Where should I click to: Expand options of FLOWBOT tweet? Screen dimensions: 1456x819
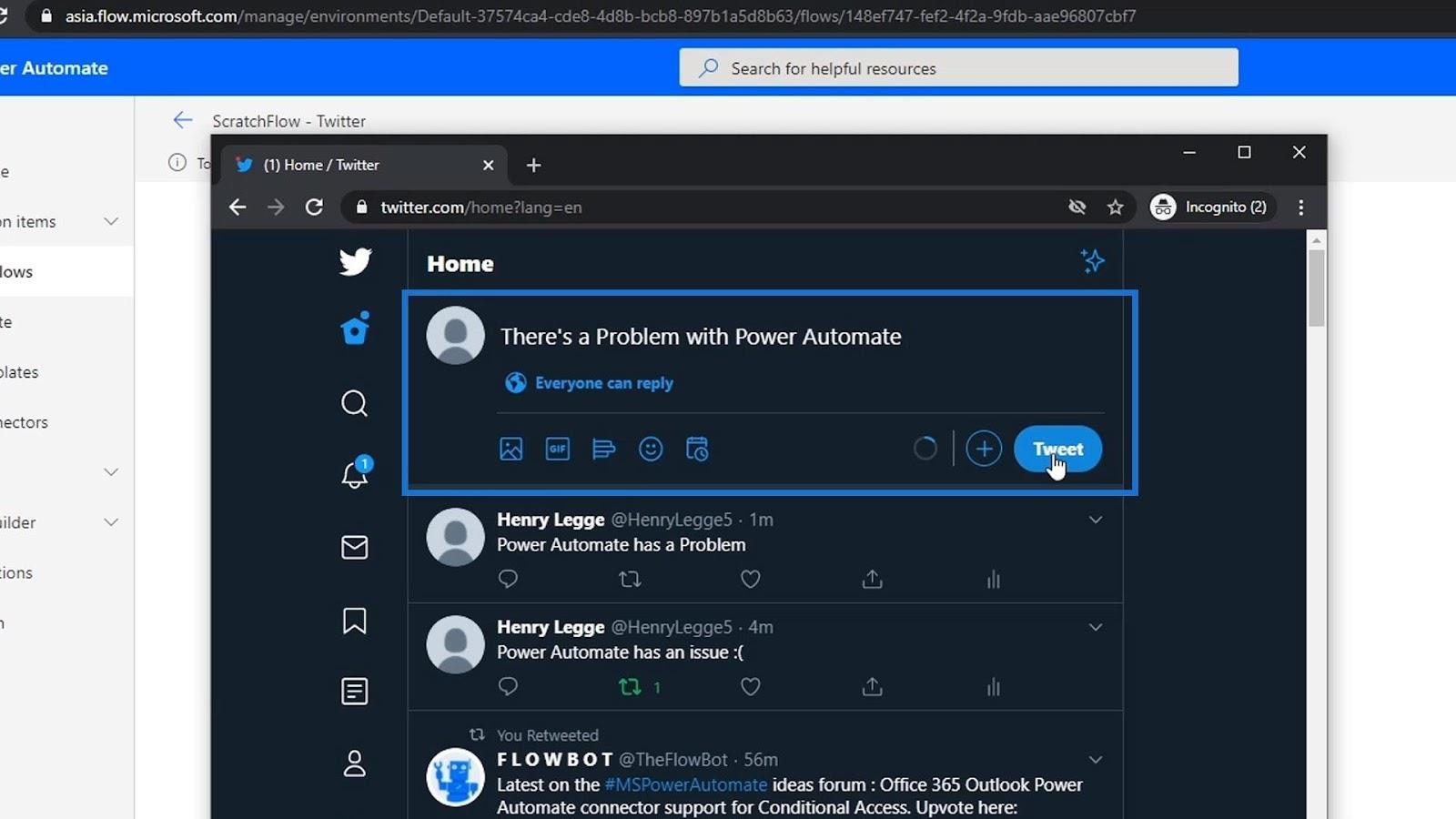pos(1096,760)
